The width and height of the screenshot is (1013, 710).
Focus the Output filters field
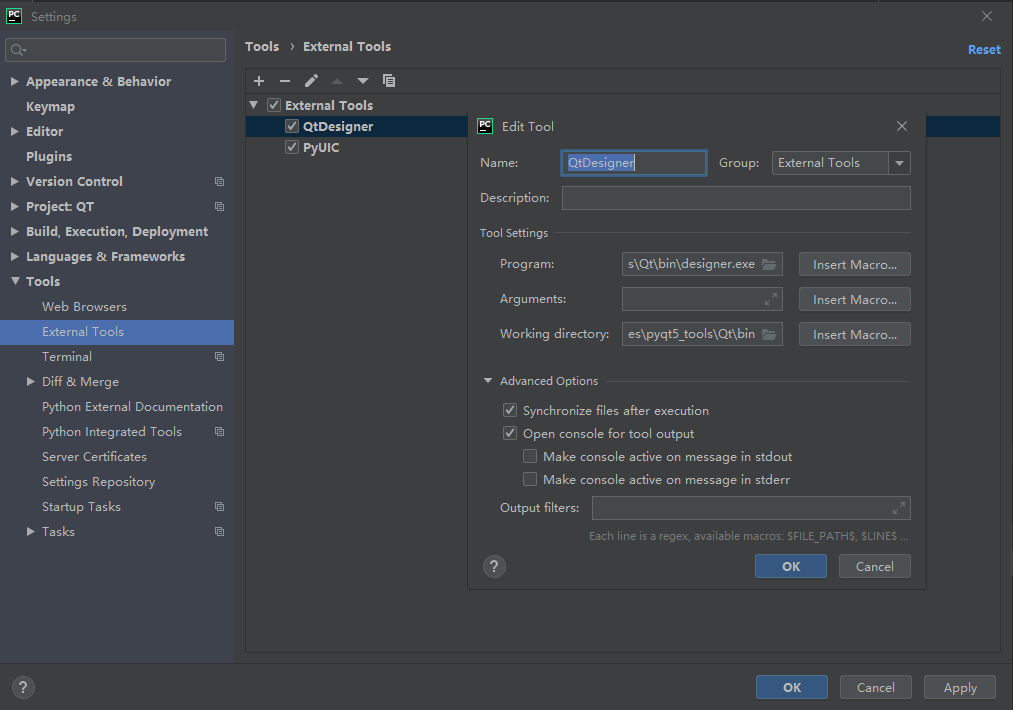tap(751, 508)
